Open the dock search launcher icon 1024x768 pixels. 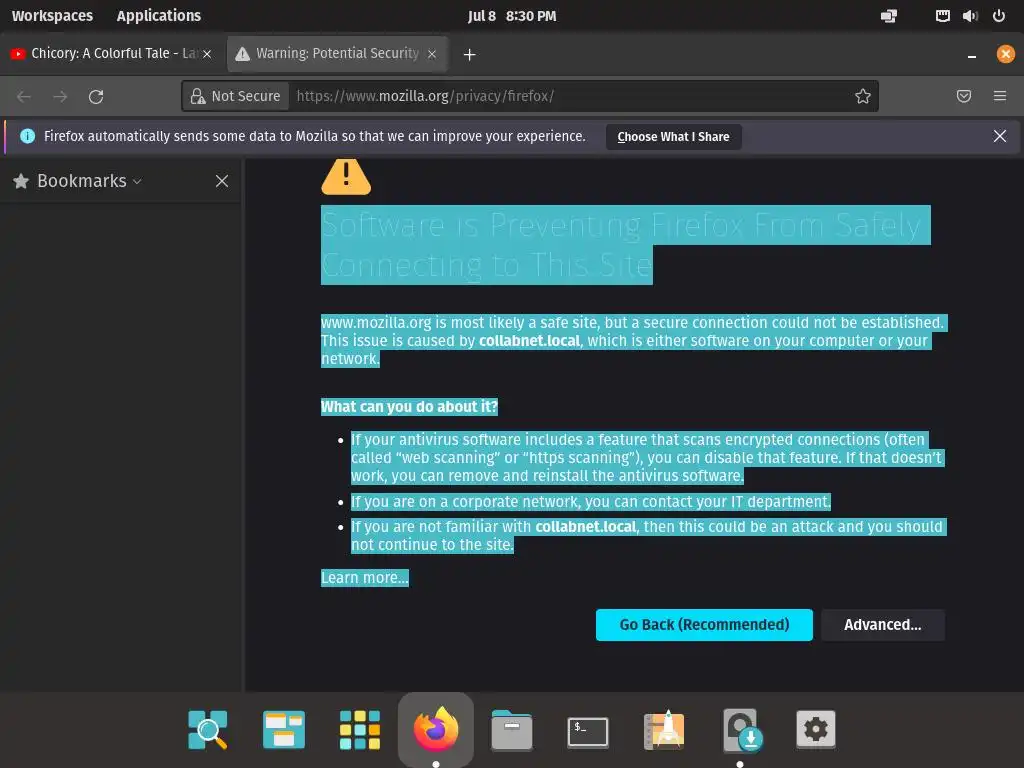point(208,729)
